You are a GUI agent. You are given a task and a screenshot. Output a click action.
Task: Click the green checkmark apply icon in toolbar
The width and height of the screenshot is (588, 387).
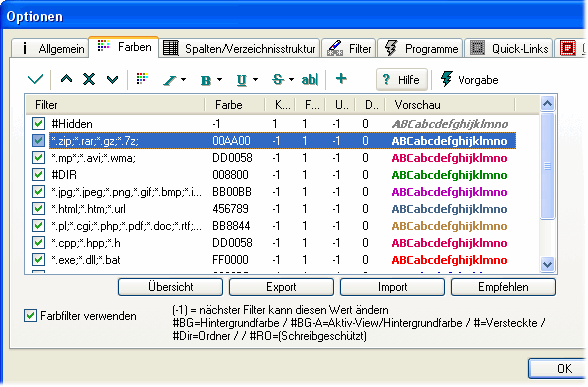(35, 80)
